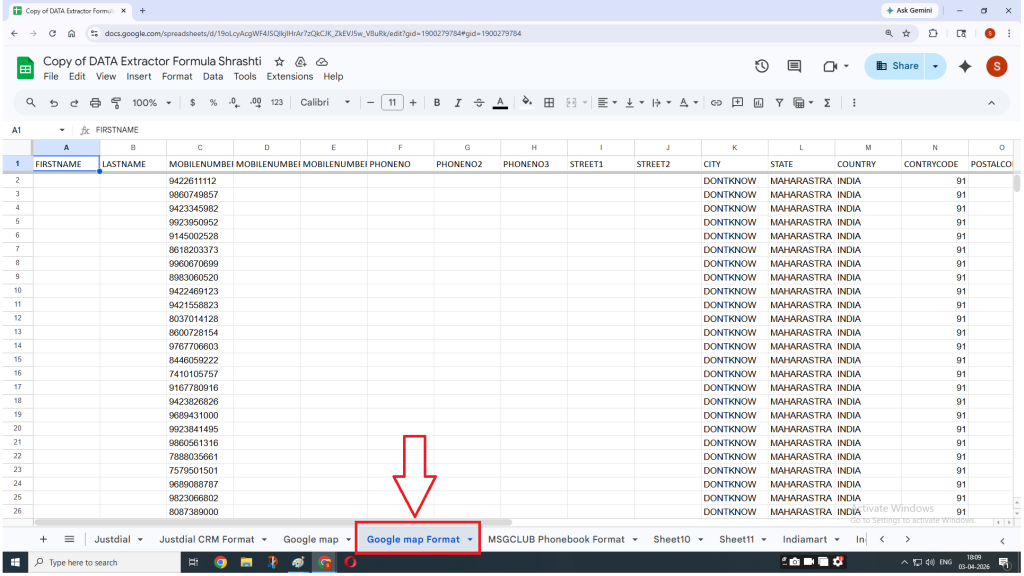1024x576 pixels.
Task: Click the Share button
Action: point(896,66)
